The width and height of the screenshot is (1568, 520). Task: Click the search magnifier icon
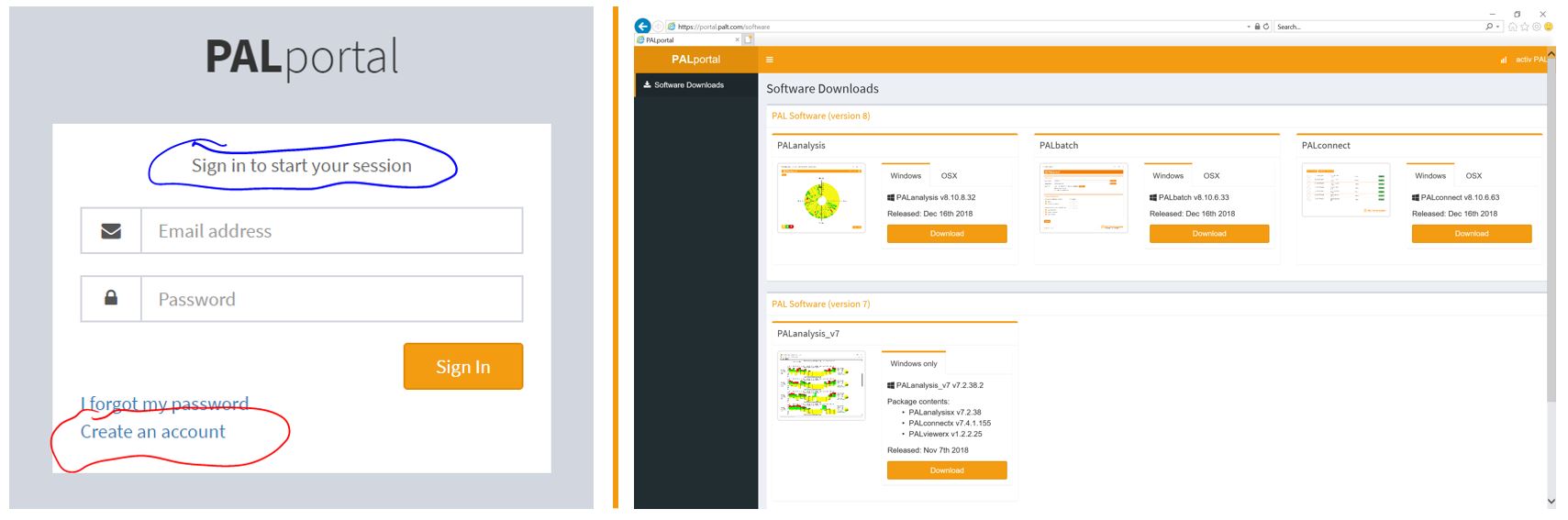(1489, 27)
